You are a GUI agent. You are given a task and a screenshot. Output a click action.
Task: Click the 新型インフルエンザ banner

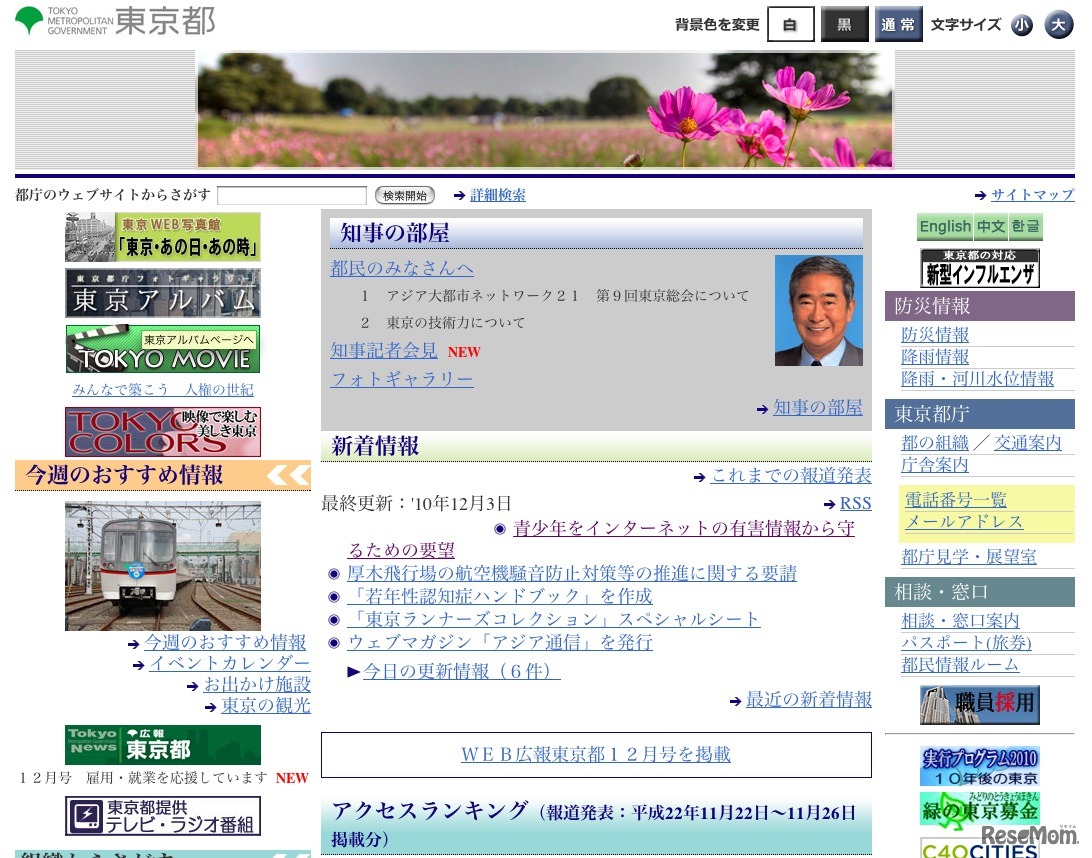pos(979,268)
